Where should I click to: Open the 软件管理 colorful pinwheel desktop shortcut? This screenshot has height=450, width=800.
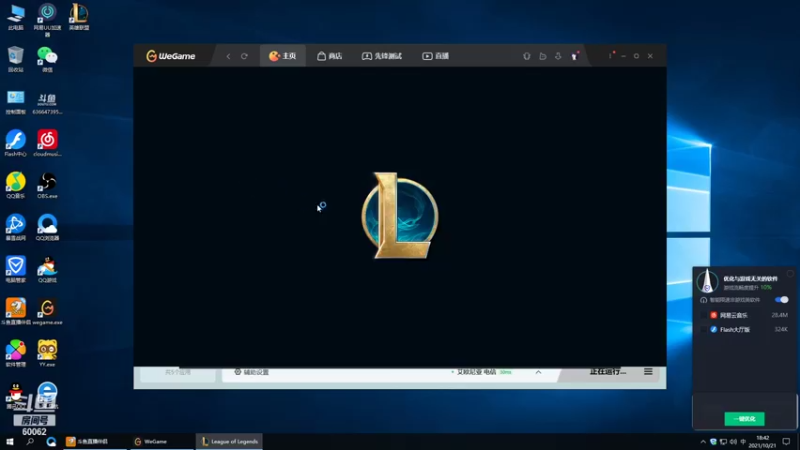point(16,354)
